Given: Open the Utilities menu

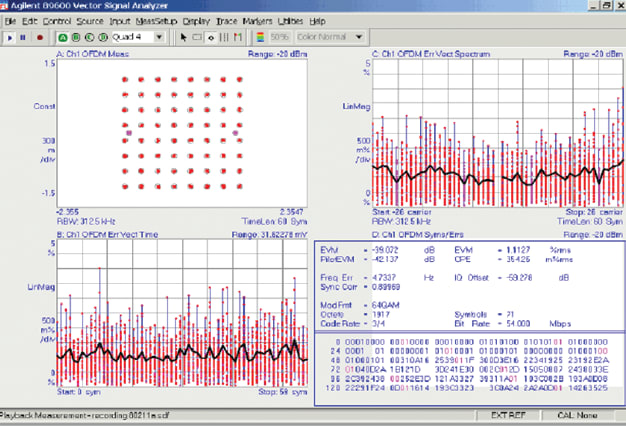Looking at the screenshot, I should pos(290,21).
